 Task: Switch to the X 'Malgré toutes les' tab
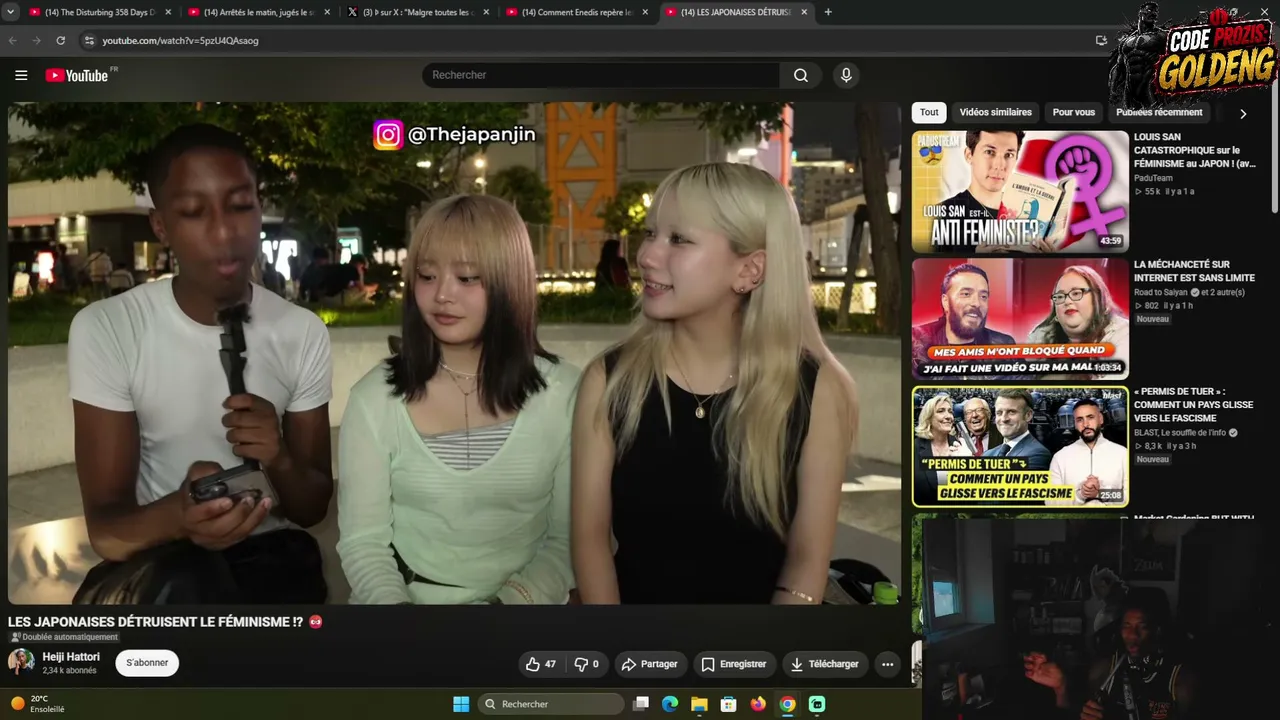click(x=418, y=12)
